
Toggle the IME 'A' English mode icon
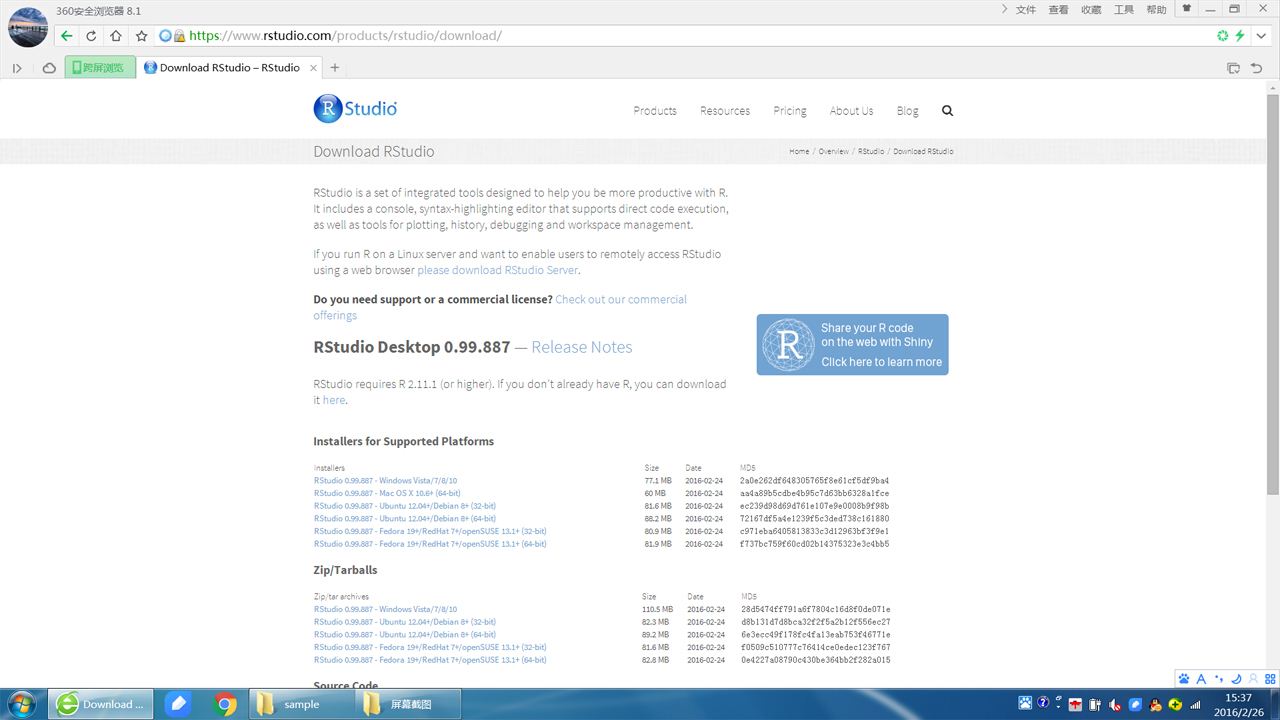(x=1202, y=679)
